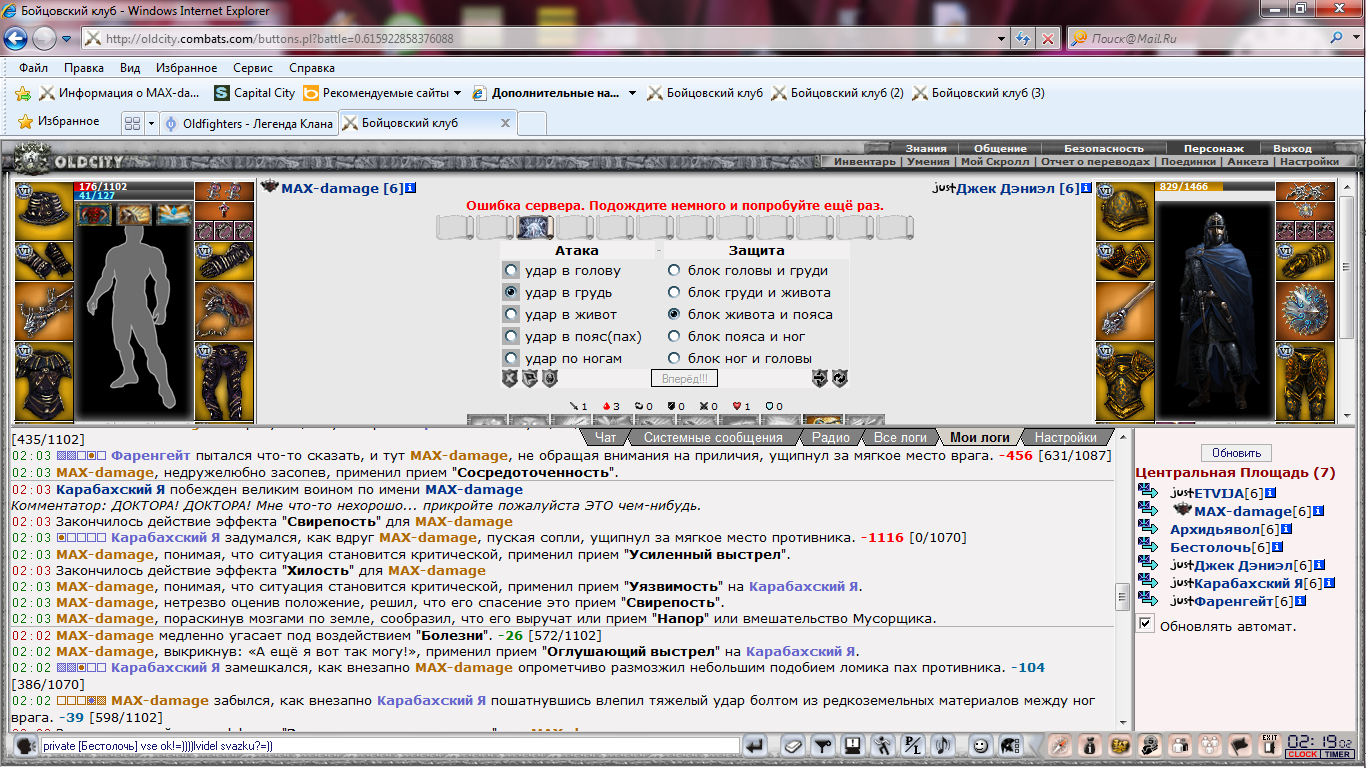Select attack 'удар в живот'
The image size is (1366, 768).
tap(511, 315)
